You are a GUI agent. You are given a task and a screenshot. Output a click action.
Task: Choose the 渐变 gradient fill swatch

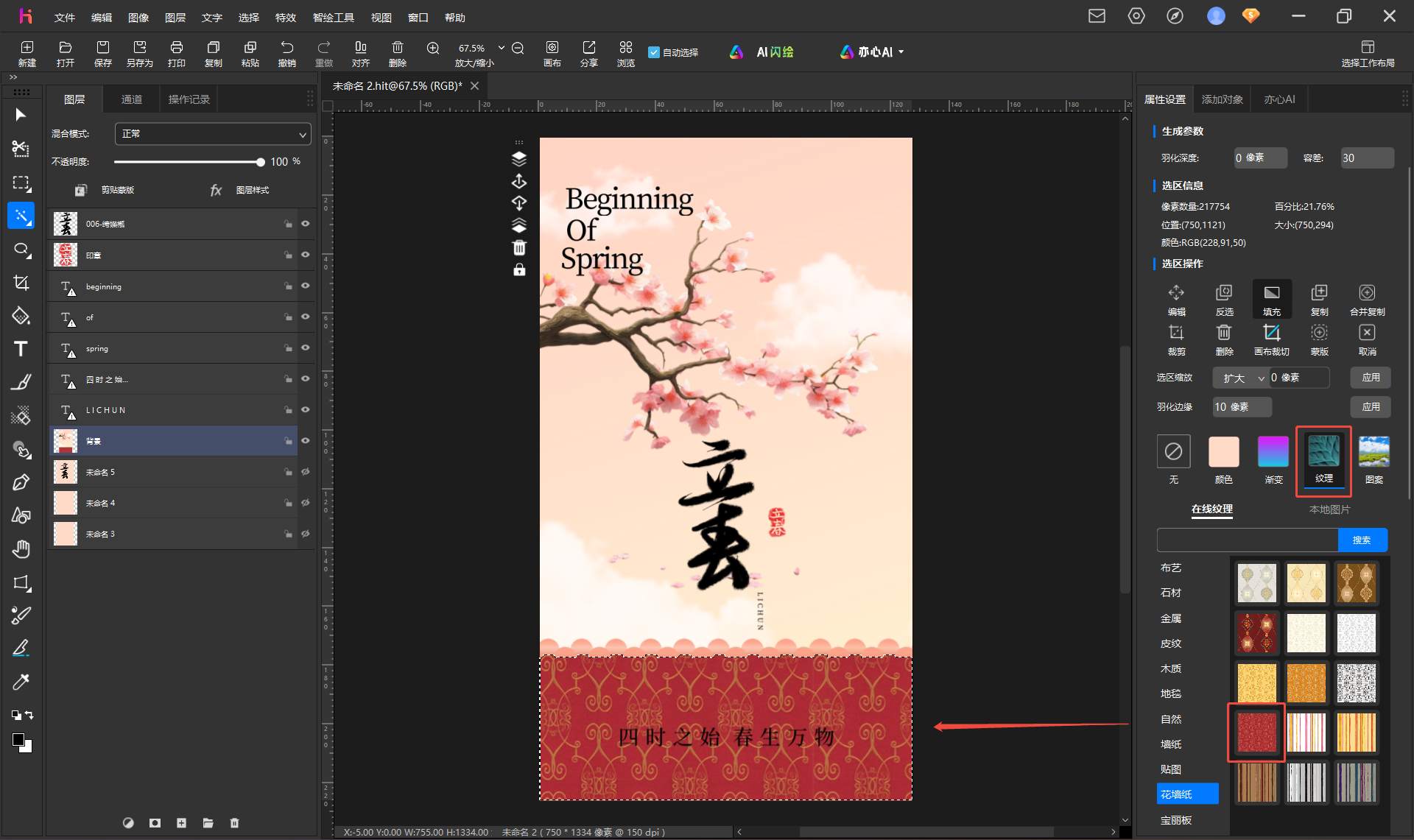[x=1273, y=451]
